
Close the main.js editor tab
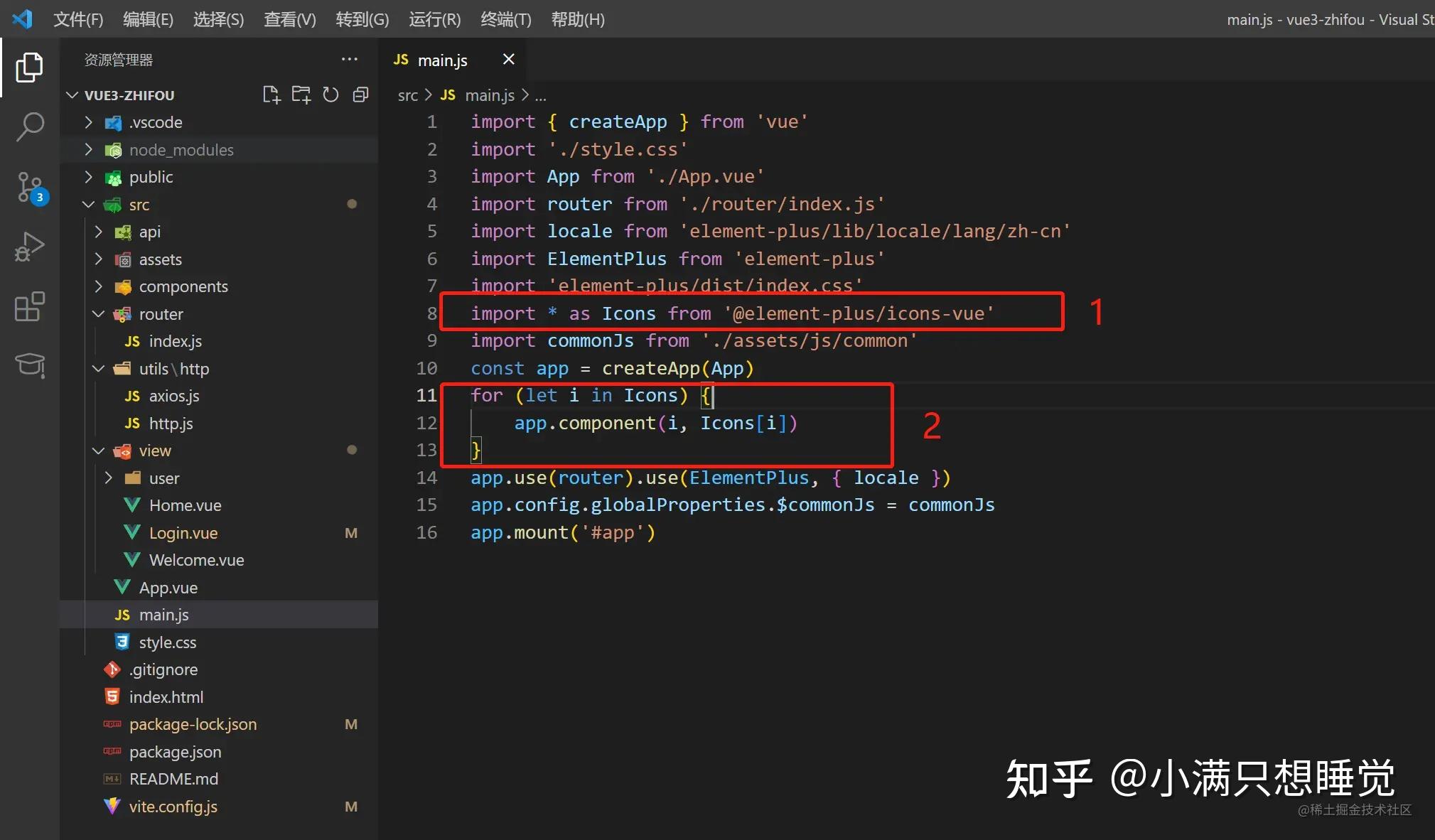[x=508, y=60]
